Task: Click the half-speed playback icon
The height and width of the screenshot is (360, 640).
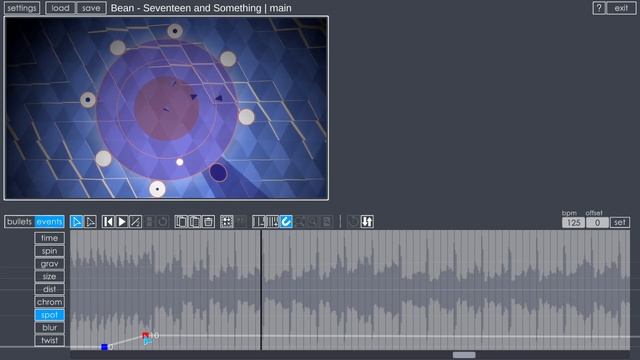Action: coord(135,222)
